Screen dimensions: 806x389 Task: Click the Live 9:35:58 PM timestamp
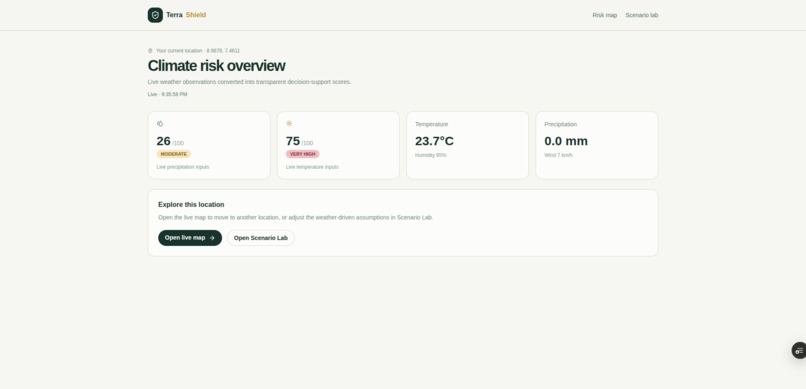[168, 95]
